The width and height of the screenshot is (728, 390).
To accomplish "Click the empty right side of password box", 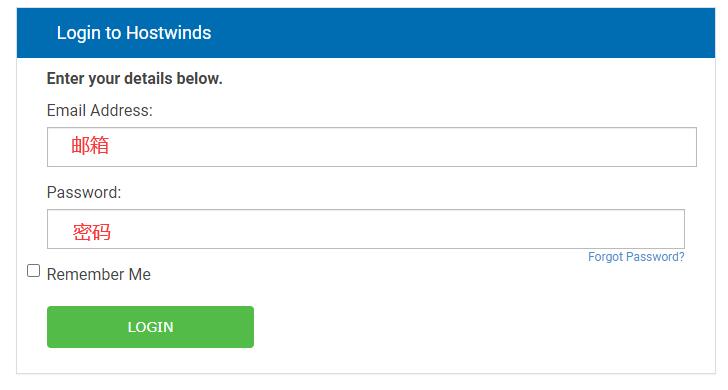I will tap(511, 229).
